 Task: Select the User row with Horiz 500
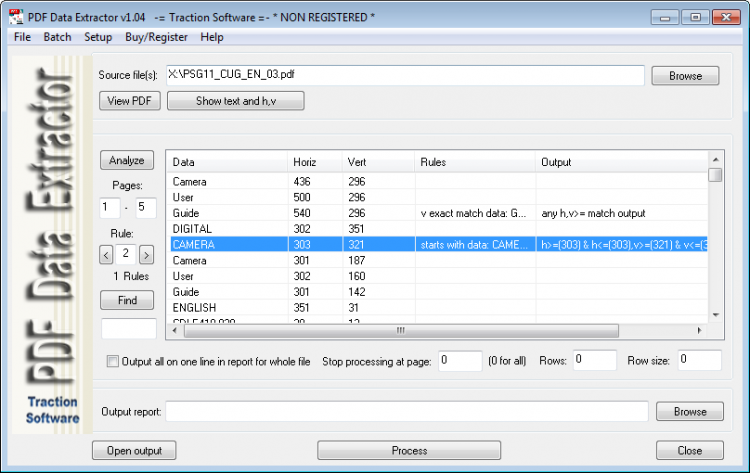point(438,197)
